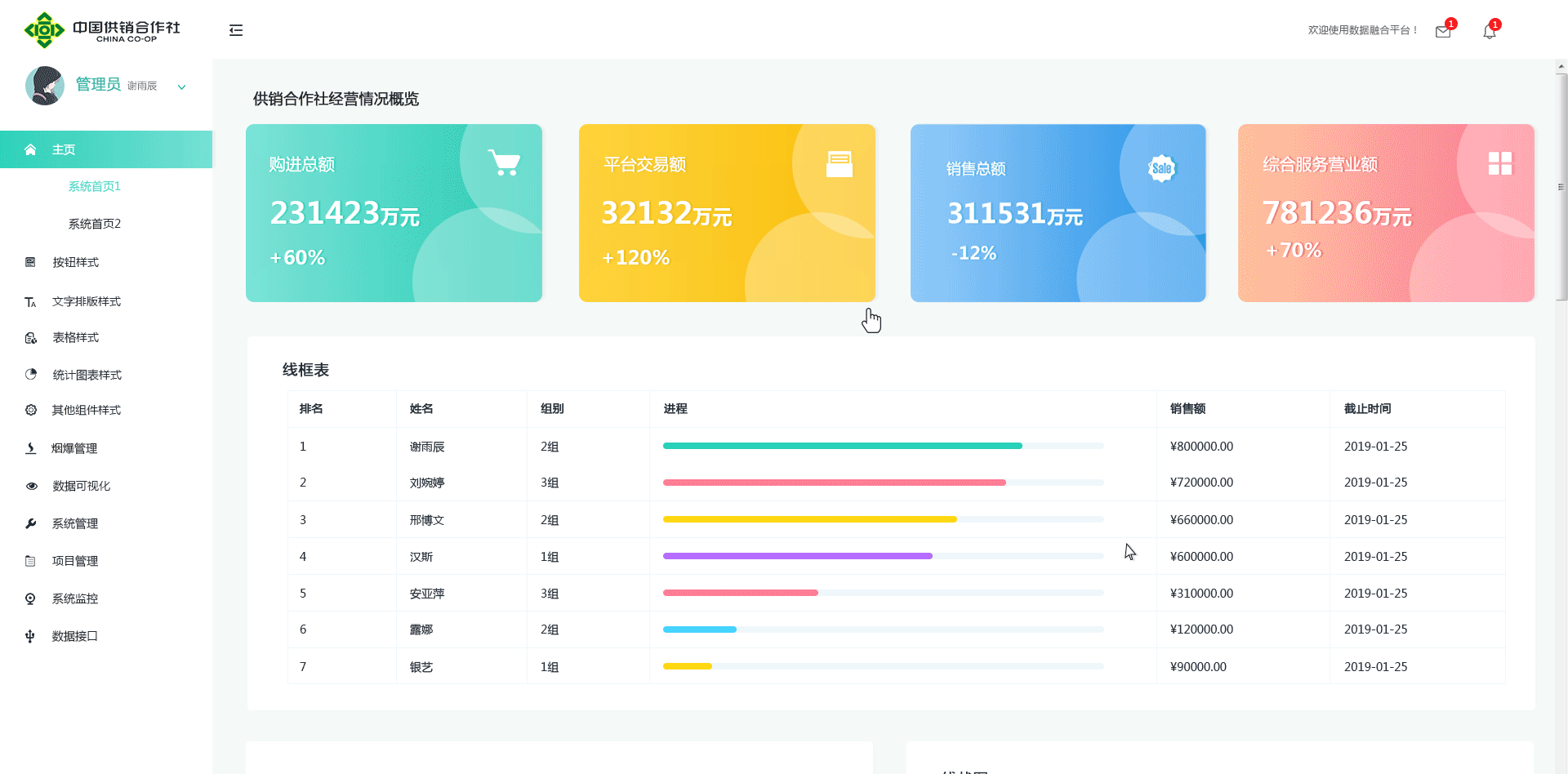Image resolution: width=1568 pixels, height=774 pixels.
Task: Click the progress bar for 银艺
Action: click(688, 666)
